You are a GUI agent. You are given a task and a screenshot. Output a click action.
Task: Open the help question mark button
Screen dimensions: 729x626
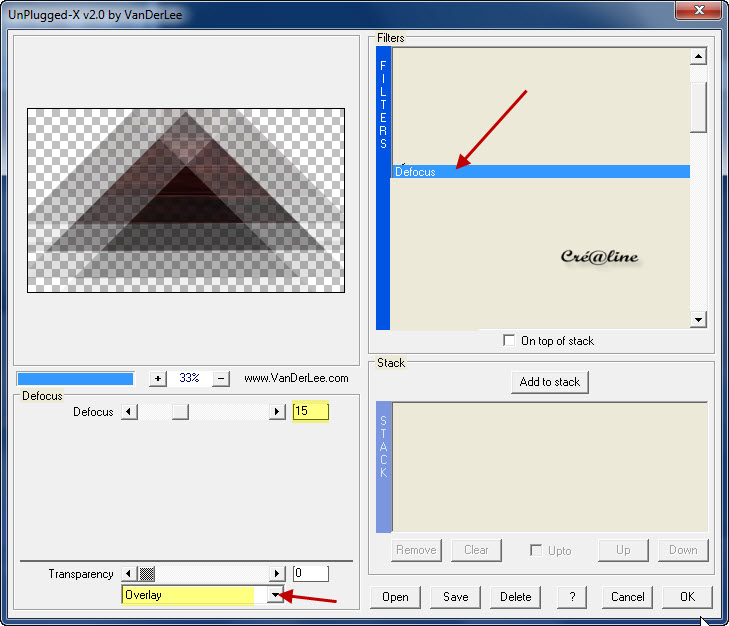click(571, 597)
